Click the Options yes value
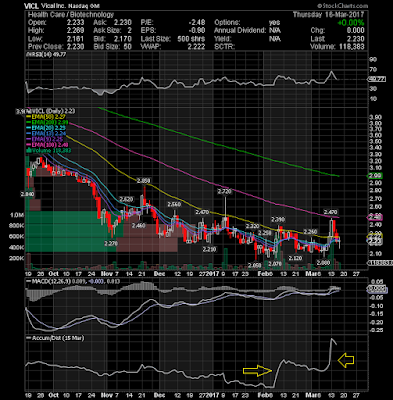Viewport: 393px width, 400px height. coord(275,23)
